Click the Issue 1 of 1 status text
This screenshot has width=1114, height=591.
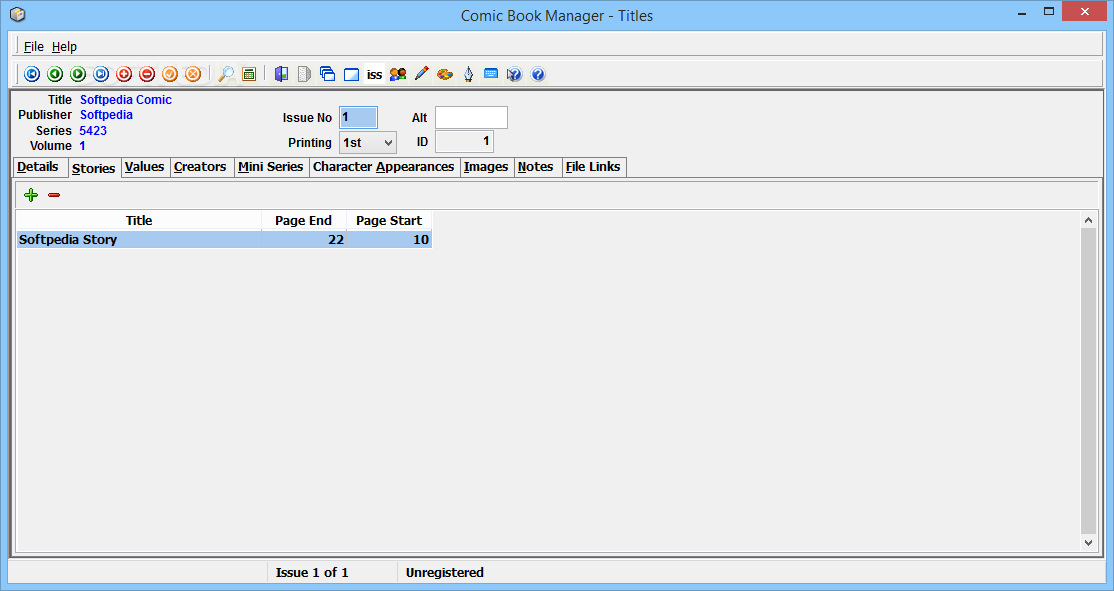click(x=312, y=573)
